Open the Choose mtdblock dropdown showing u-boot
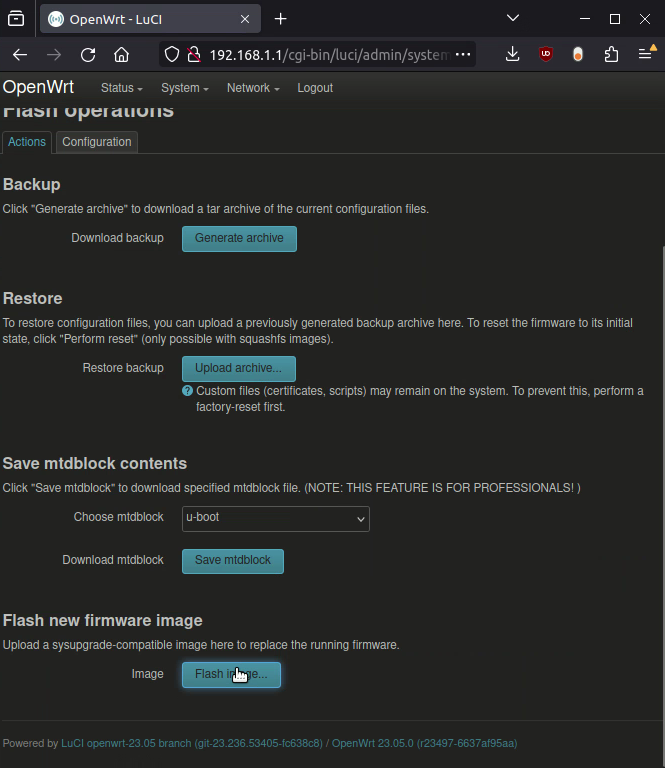The width and height of the screenshot is (665, 768). [x=276, y=519]
